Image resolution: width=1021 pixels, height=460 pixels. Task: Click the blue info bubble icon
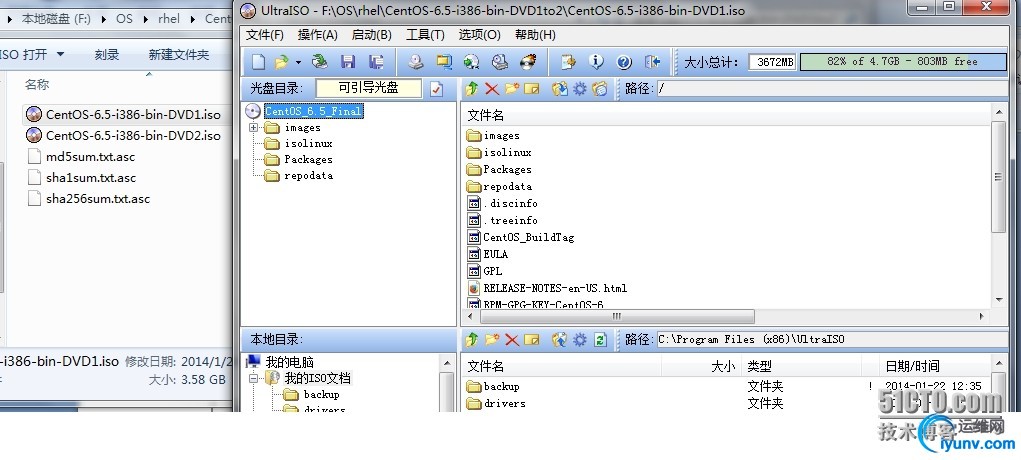[596, 62]
